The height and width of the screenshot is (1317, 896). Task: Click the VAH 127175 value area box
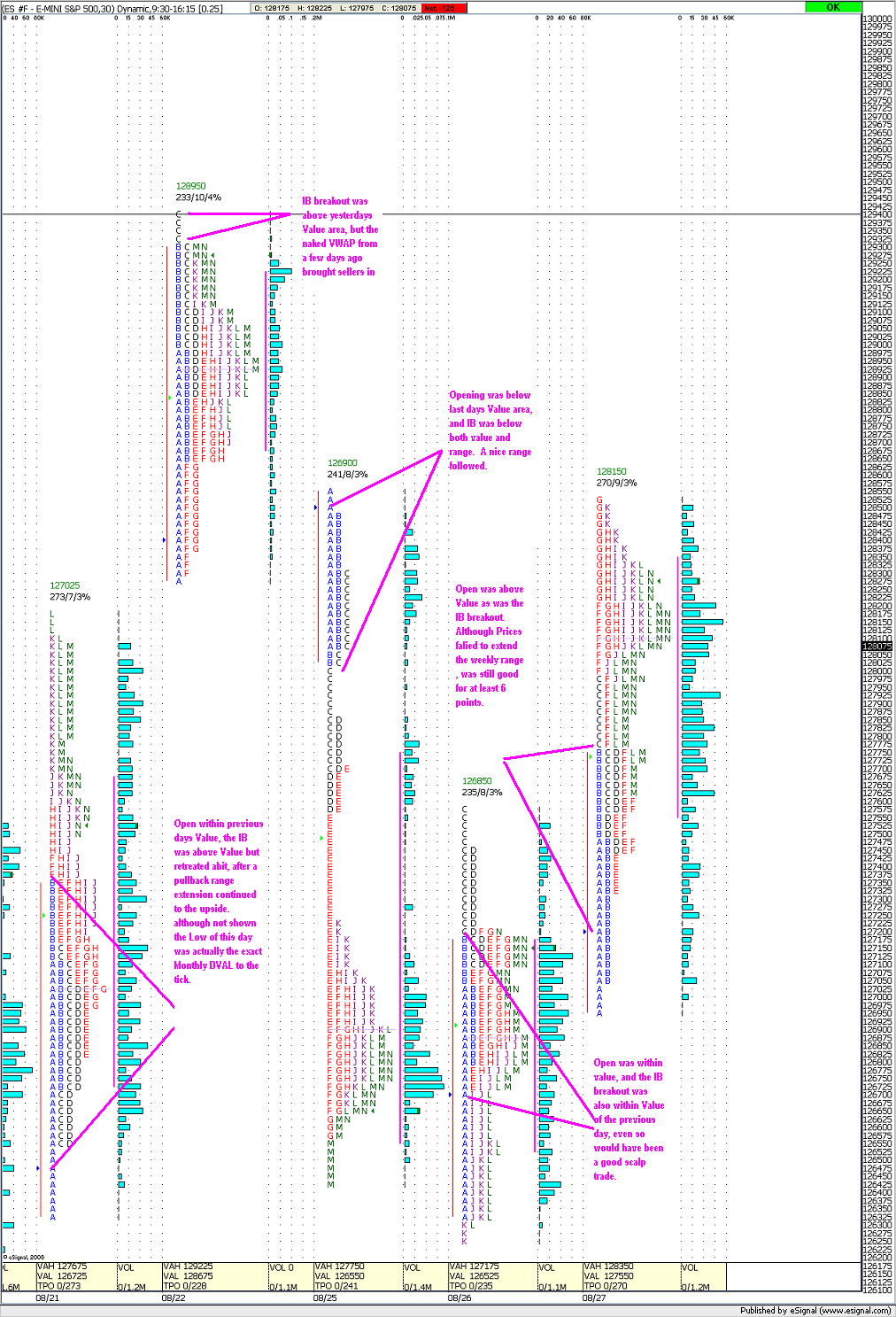[493, 1277]
